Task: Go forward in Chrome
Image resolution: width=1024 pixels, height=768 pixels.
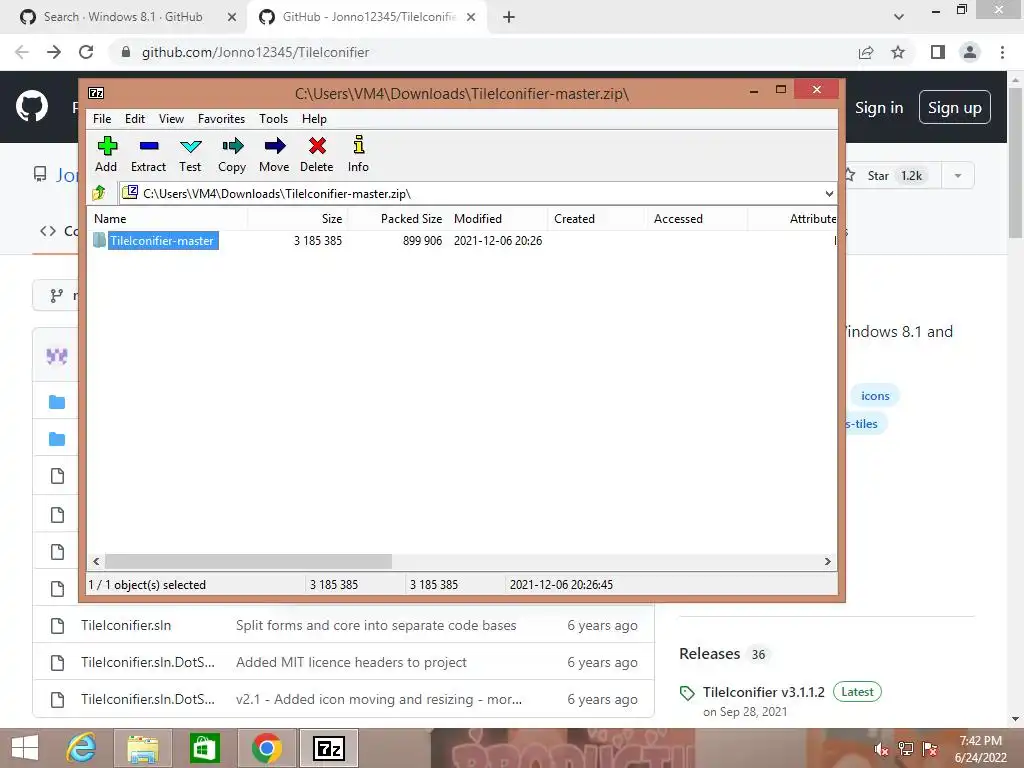Action: click(54, 52)
